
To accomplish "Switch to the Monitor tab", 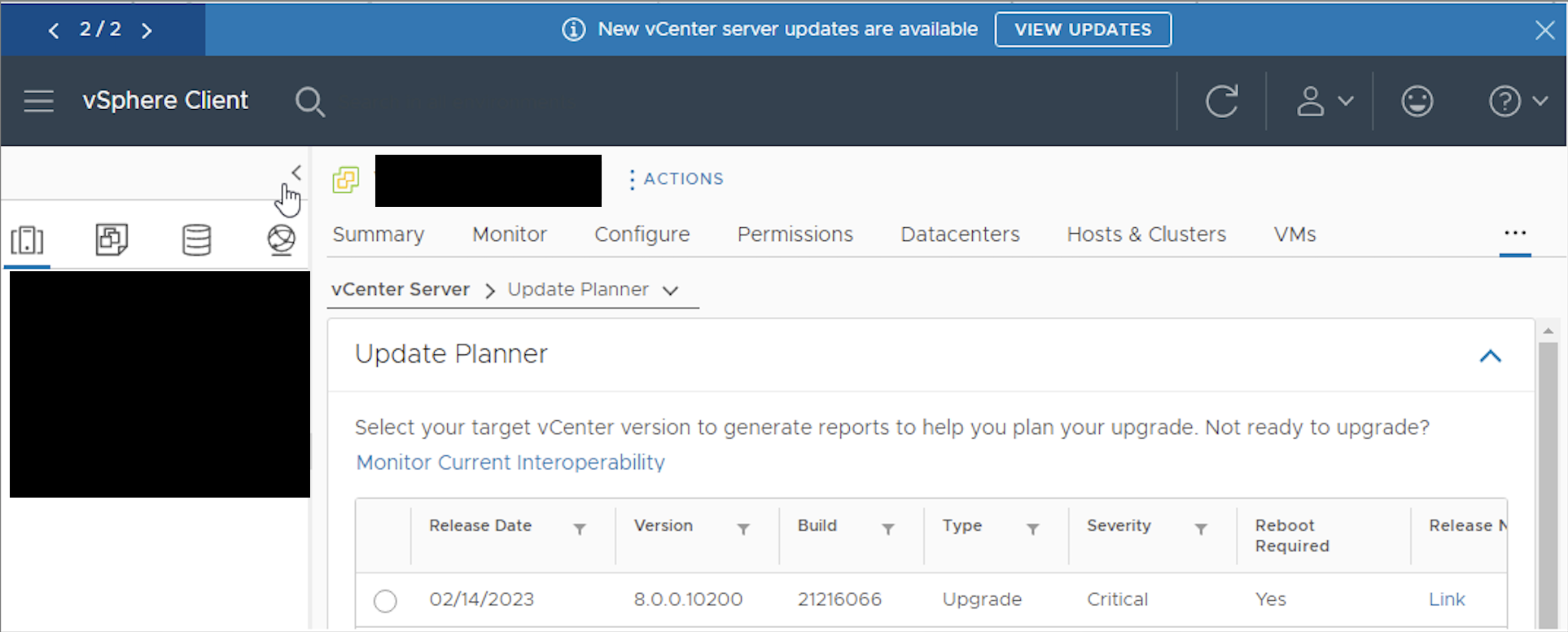I will pos(510,235).
